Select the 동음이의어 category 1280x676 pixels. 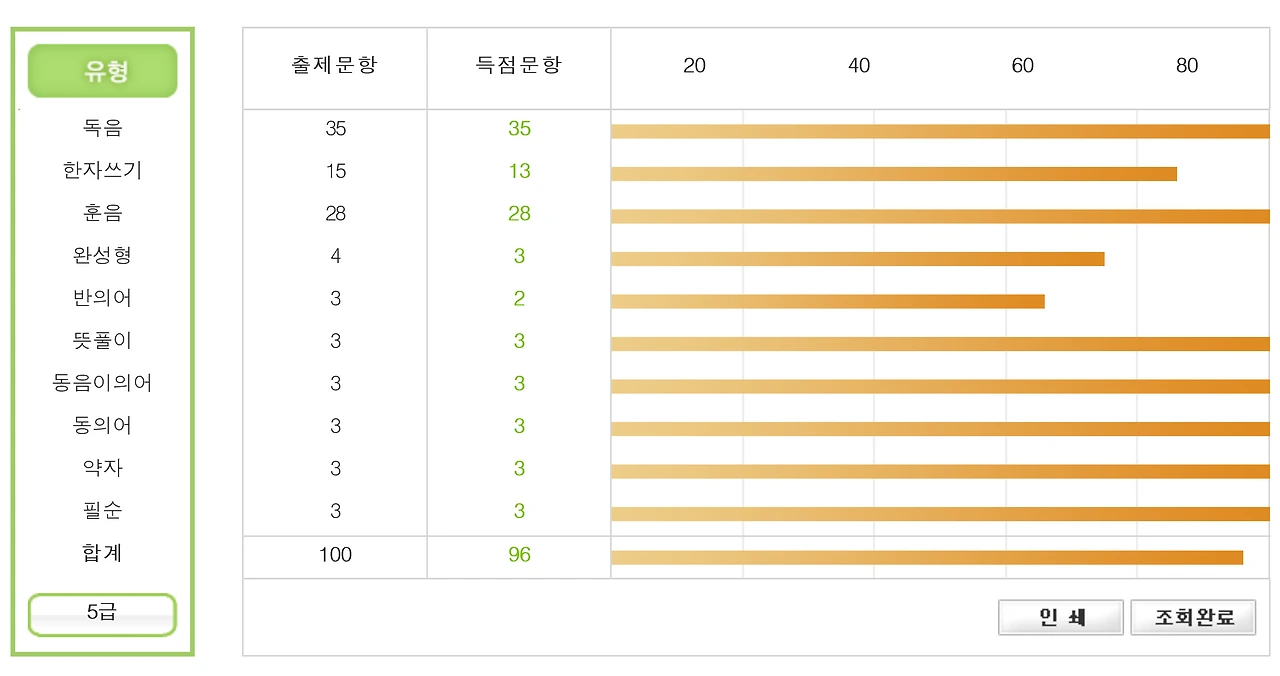click(100, 383)
